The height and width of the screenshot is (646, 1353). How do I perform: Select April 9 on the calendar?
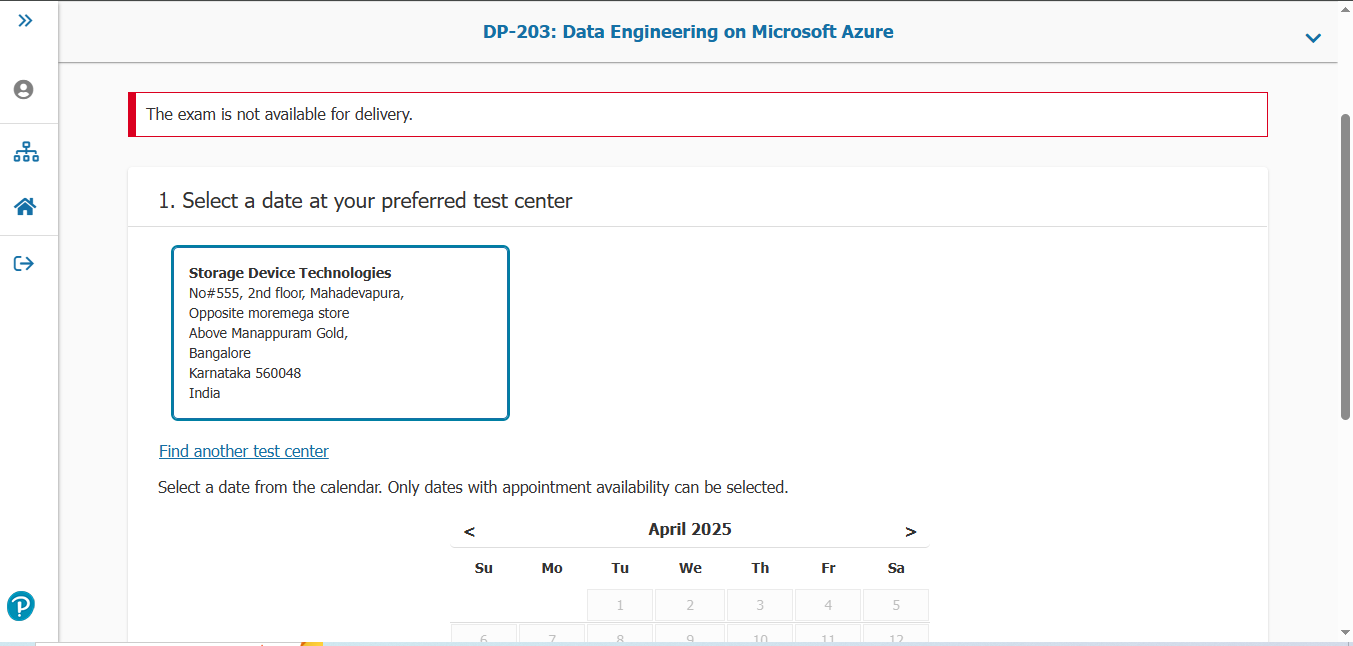(689, 638)
